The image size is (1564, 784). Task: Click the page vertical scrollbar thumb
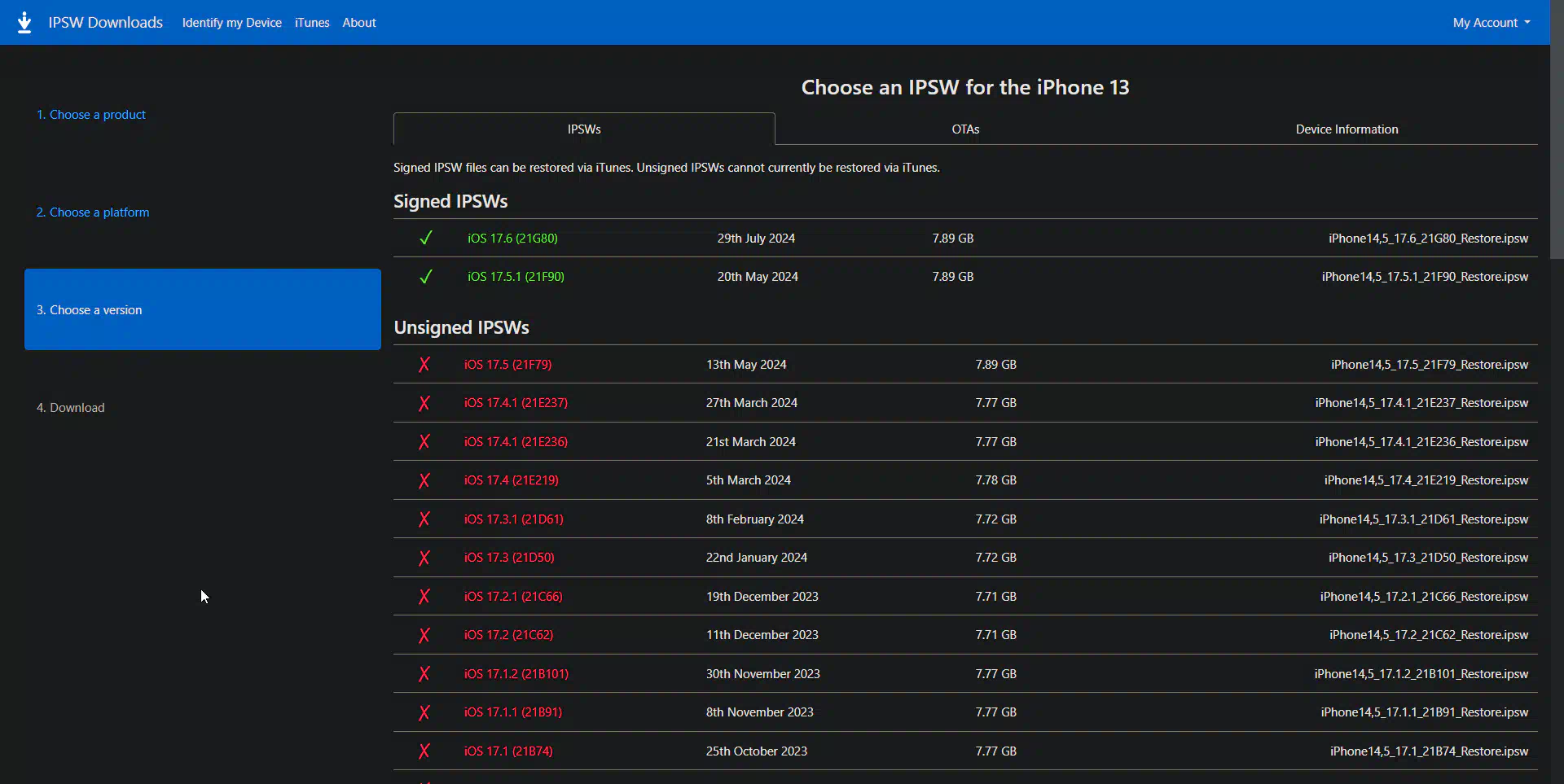coord(1557,130)
